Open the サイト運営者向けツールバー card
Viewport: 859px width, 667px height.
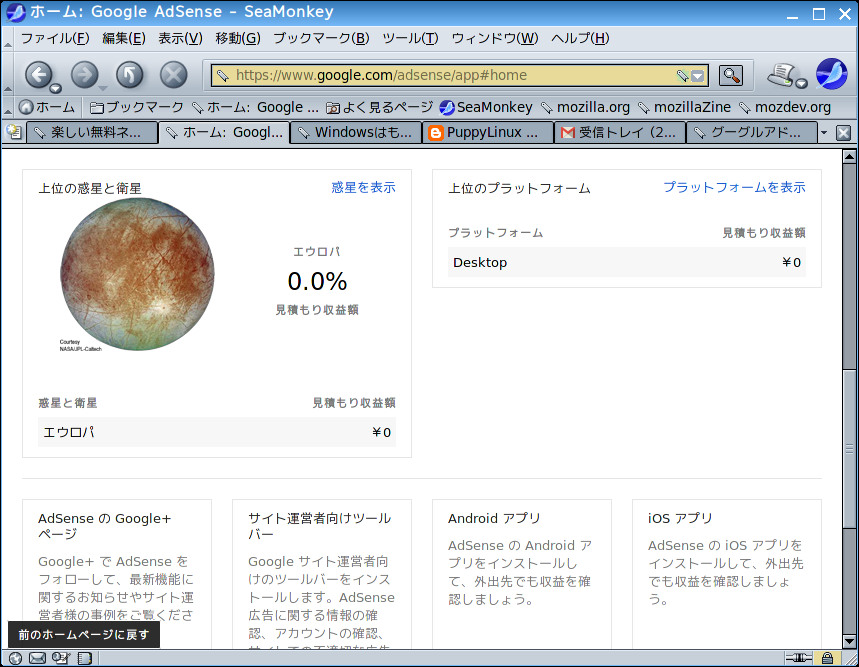pyautogui.click(x=322, y=574)
